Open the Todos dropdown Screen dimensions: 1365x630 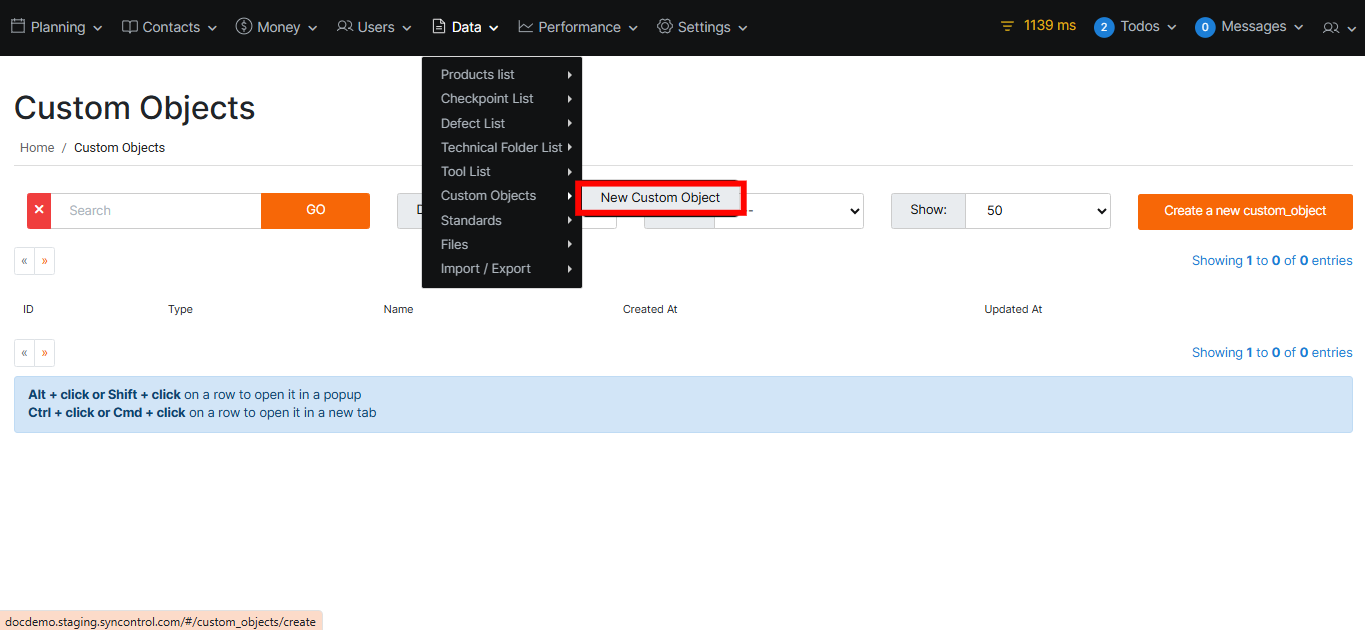pos(1135,27)
